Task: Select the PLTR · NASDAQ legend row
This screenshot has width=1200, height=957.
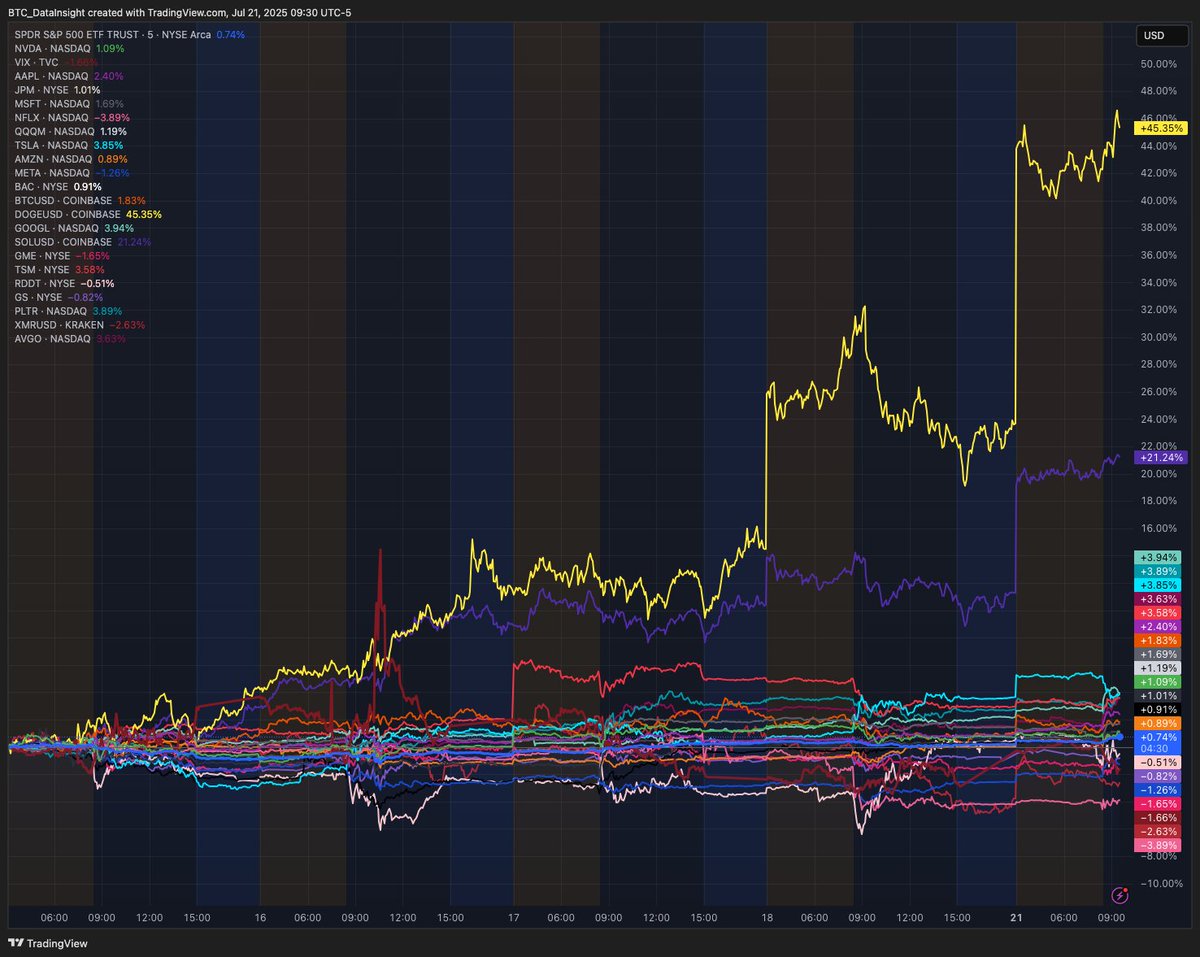Action: (69, 312)
